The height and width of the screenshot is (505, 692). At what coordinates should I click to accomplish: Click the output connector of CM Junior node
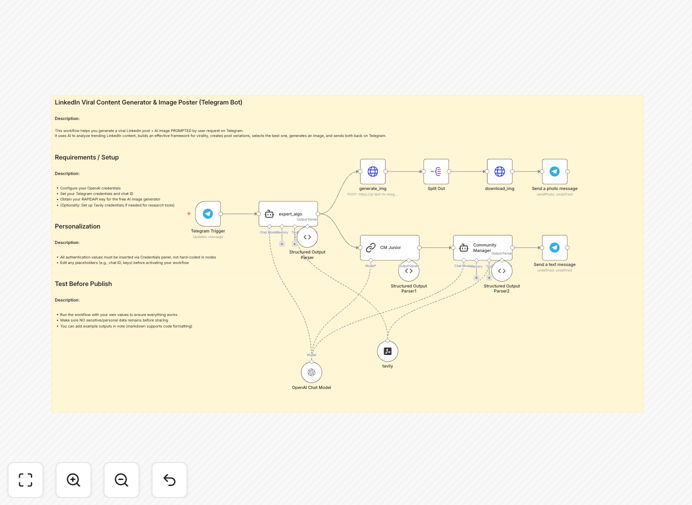(x=420, y=248)
